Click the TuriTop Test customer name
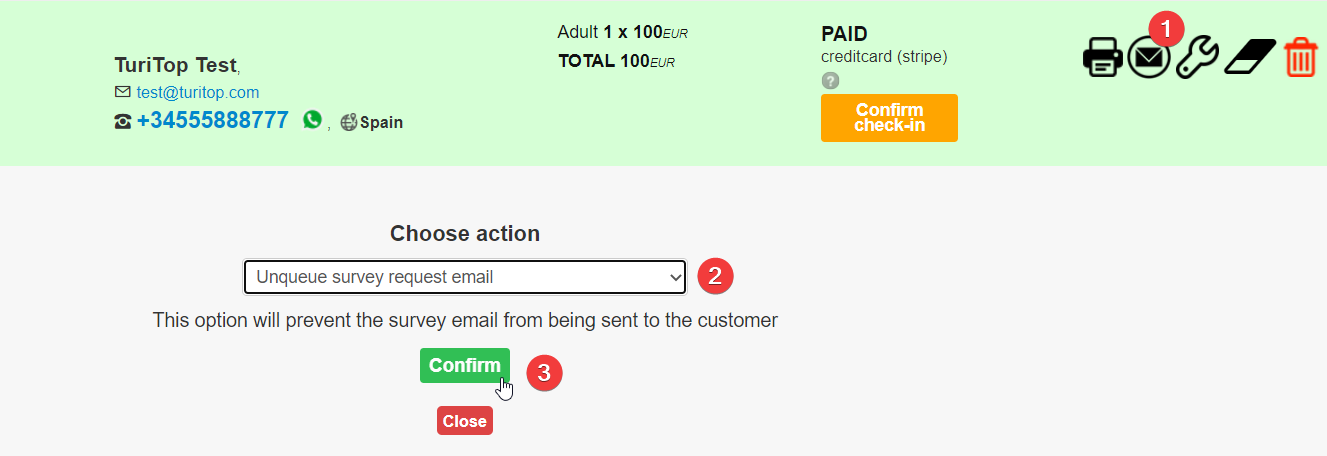The image size is (1327, 456). point(176,66)
